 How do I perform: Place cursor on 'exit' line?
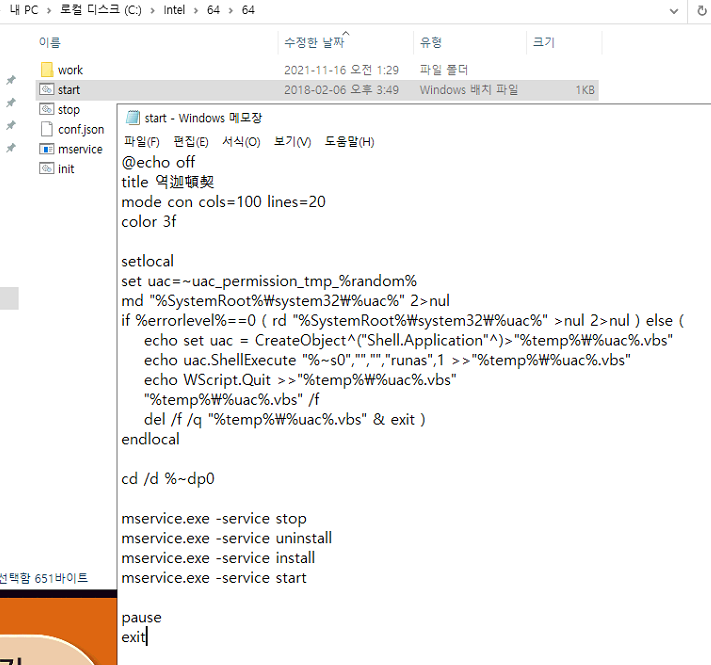click(x=134, y=637)
